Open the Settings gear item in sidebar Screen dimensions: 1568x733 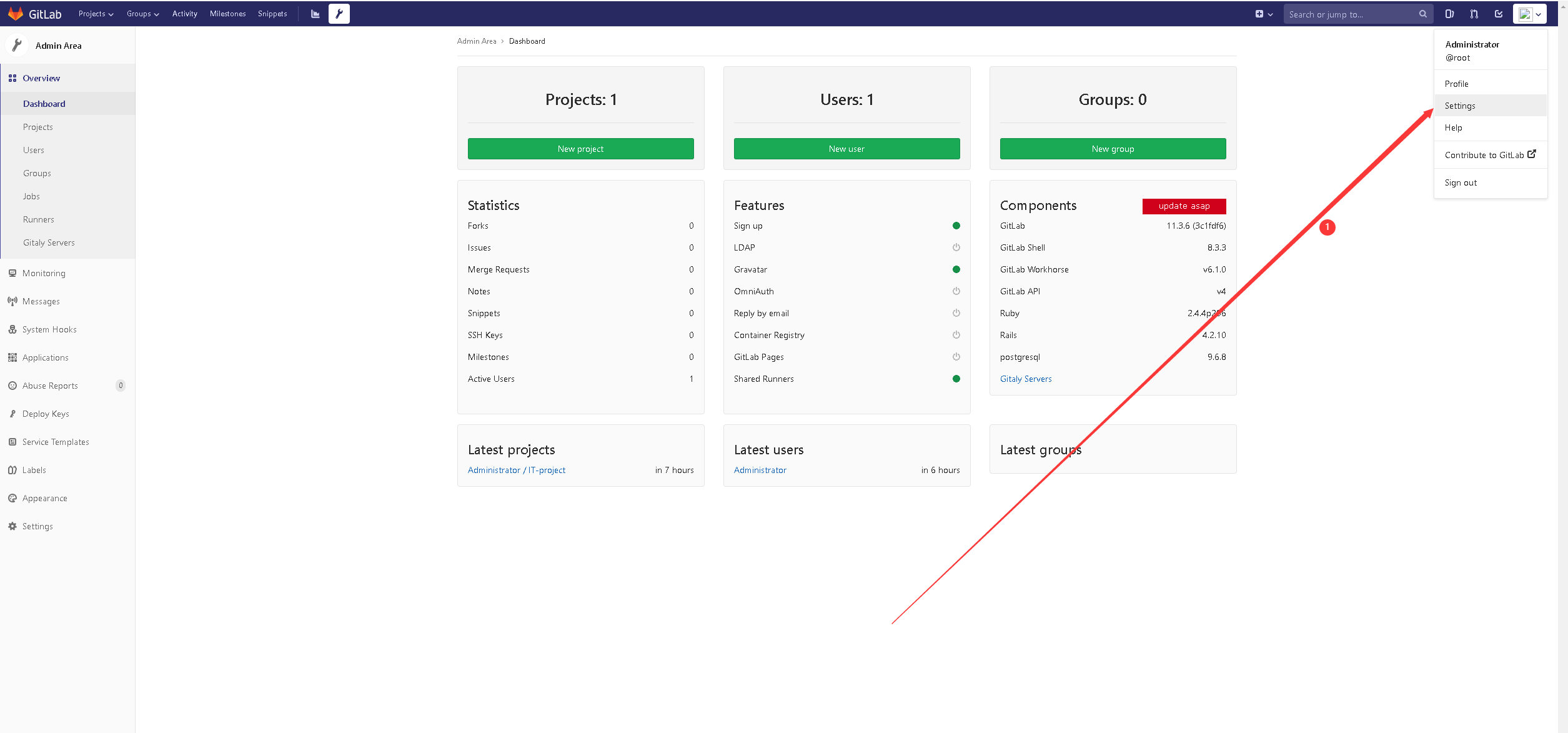37,526
